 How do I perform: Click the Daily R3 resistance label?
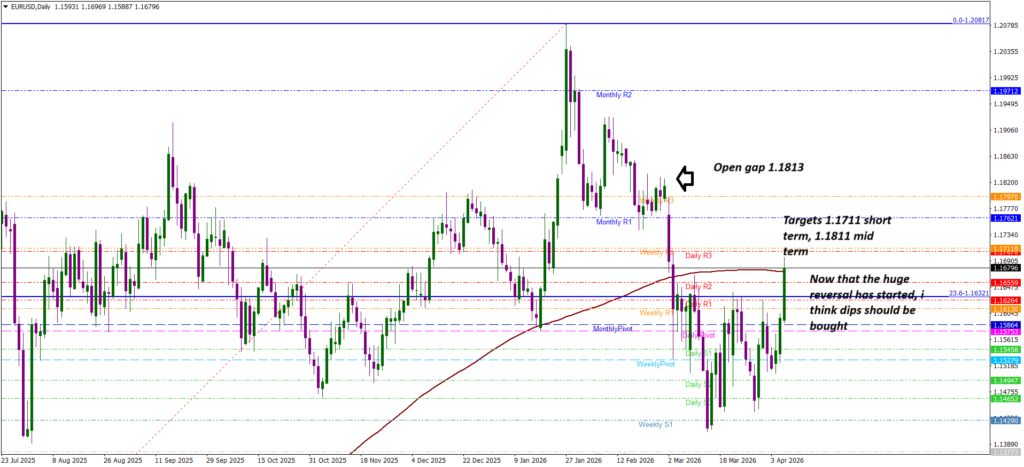click(x=698, y=257)
